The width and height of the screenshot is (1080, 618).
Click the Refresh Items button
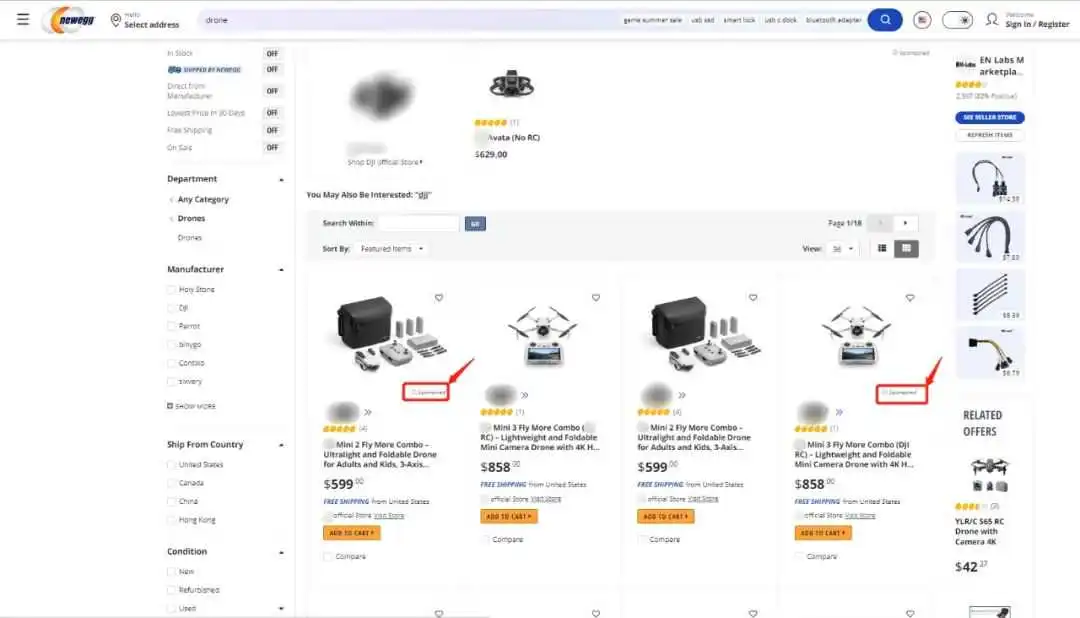coord(990,135)
